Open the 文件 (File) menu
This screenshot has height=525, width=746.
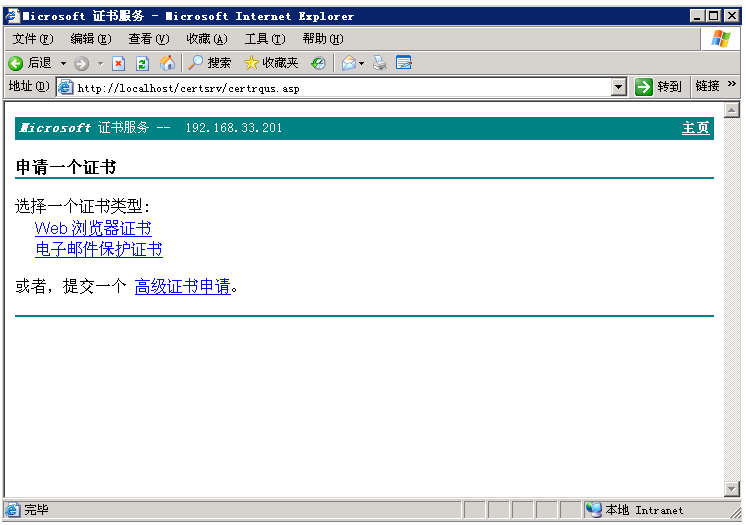(32, 39)
